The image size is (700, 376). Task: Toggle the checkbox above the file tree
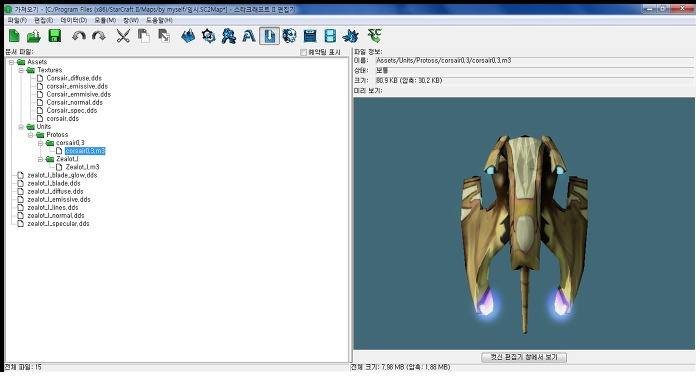pos(304,52)
